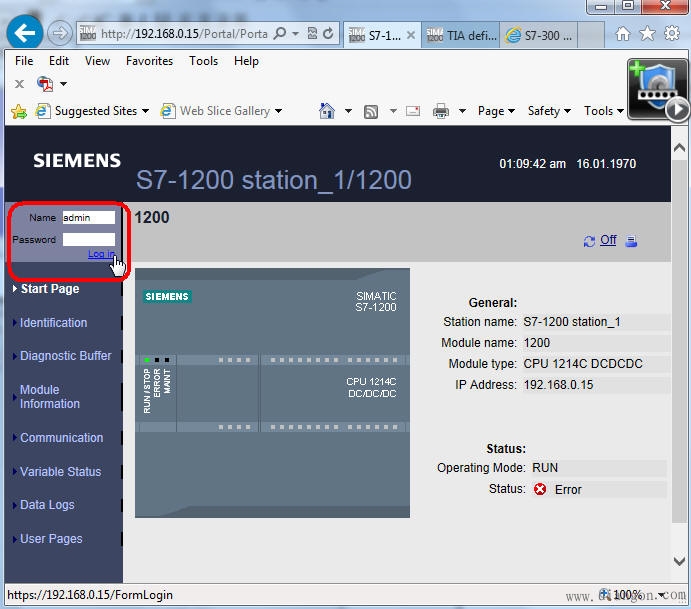Expand the Page dropdown menu
Image resolution: width=691 pixels, height=609 pixels.
click(x=496, y=111)
